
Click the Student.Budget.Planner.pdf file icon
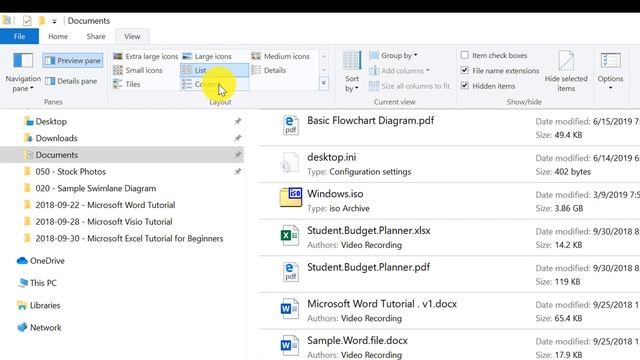(290, 272)
